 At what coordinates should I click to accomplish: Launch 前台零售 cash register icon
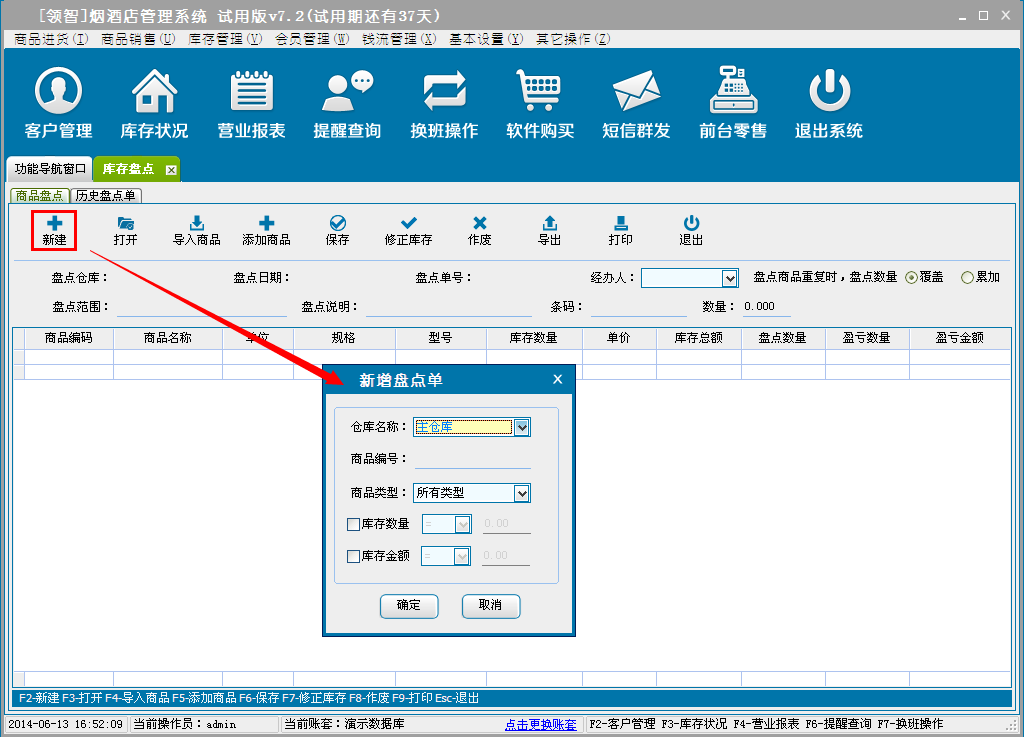point(733,93)
